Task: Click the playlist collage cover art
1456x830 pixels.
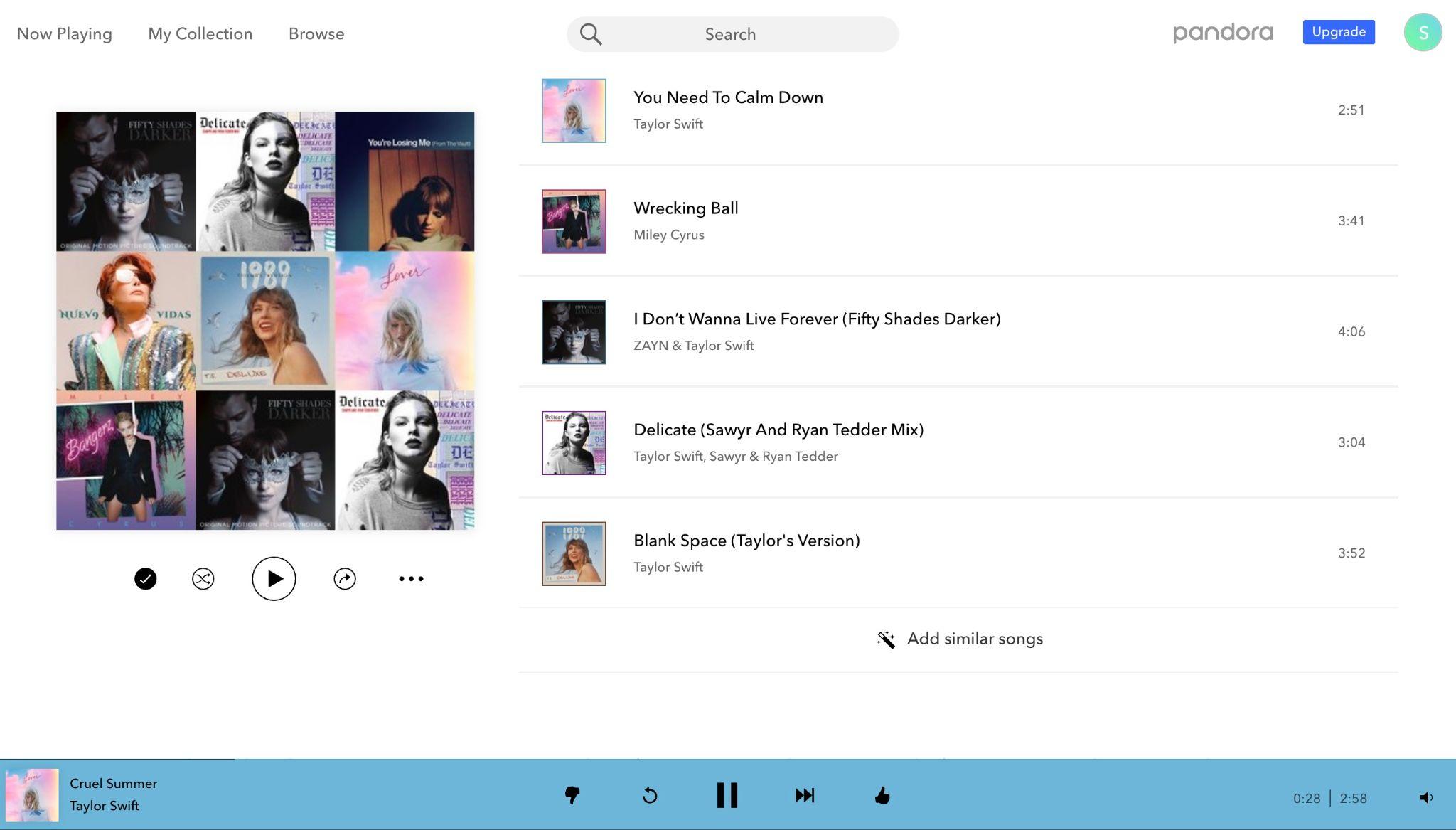Action: coord(265,321)
